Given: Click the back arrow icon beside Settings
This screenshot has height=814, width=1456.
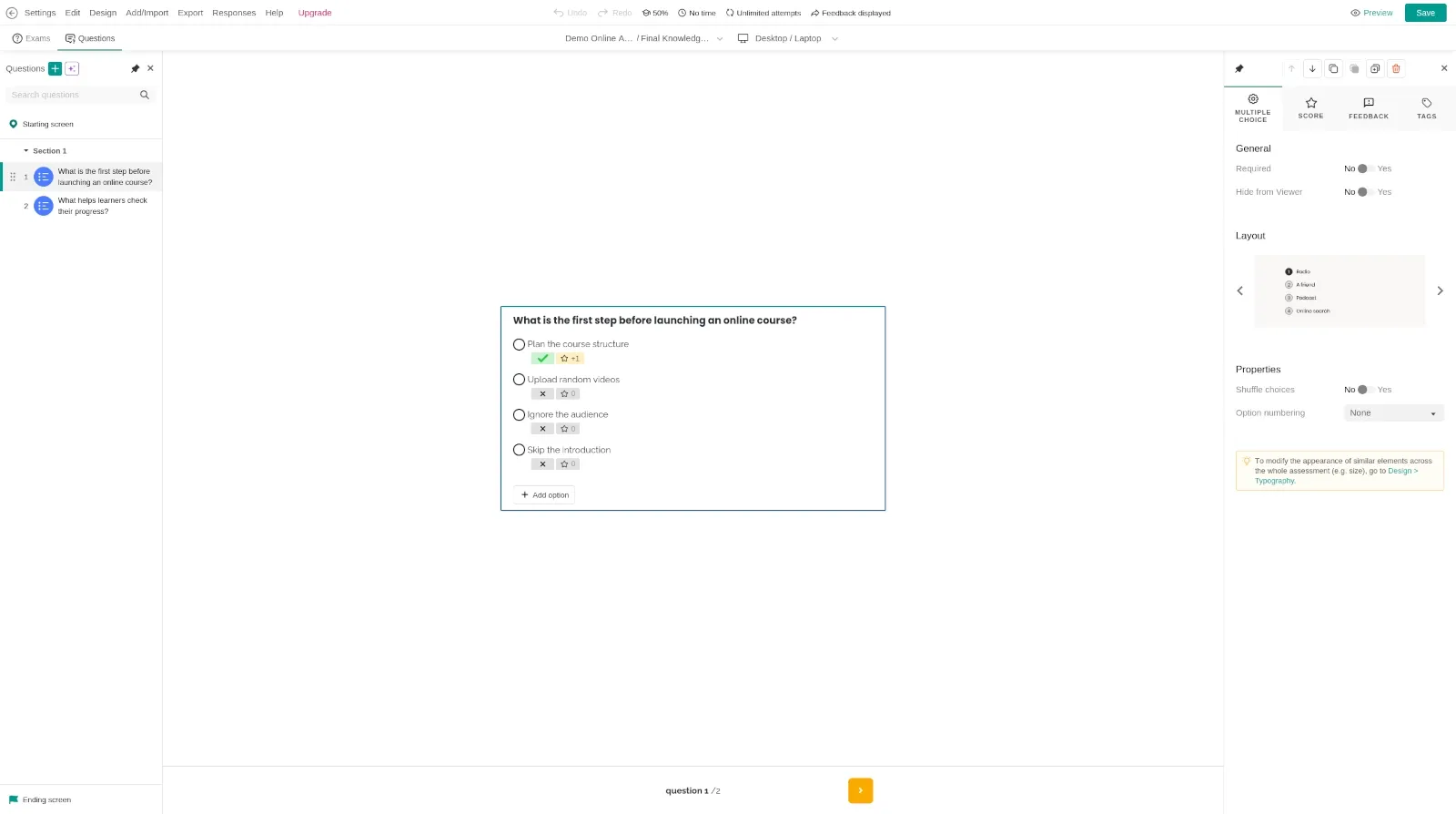Looking at the screenshot, I should (x=12, y=13).
